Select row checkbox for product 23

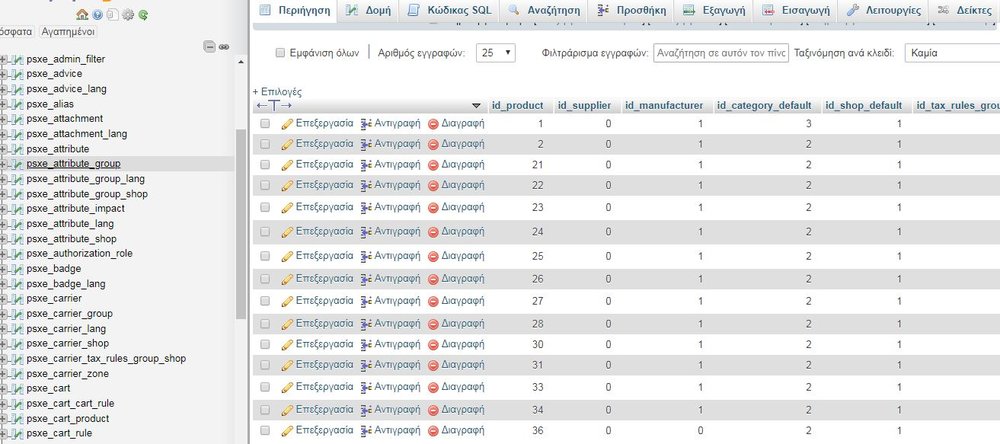(x=265, y=207)
